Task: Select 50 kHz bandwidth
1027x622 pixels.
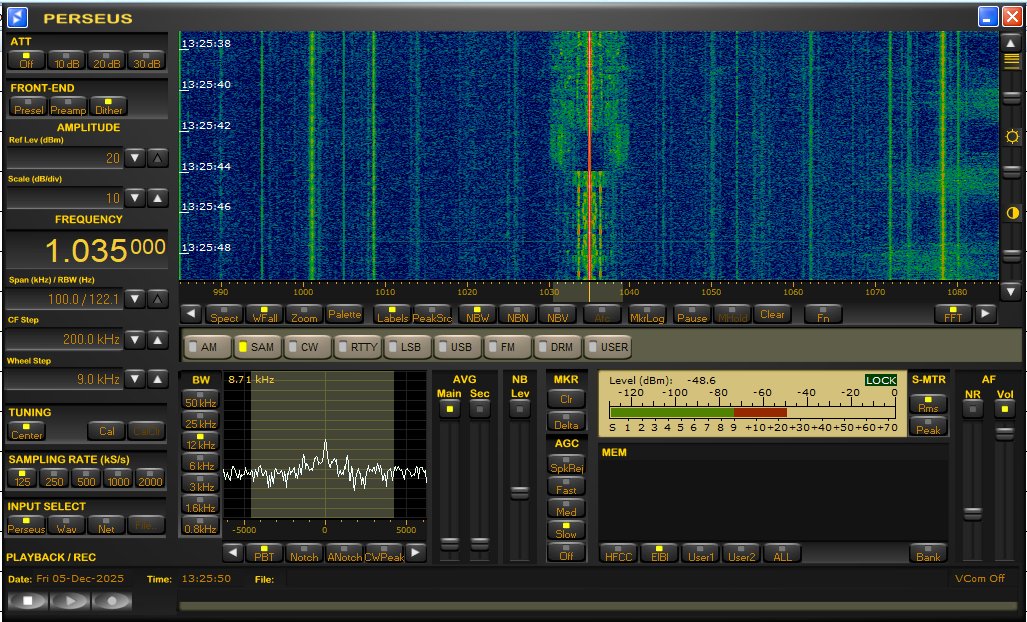Action: pyautogui.click(x=200, y=399)
